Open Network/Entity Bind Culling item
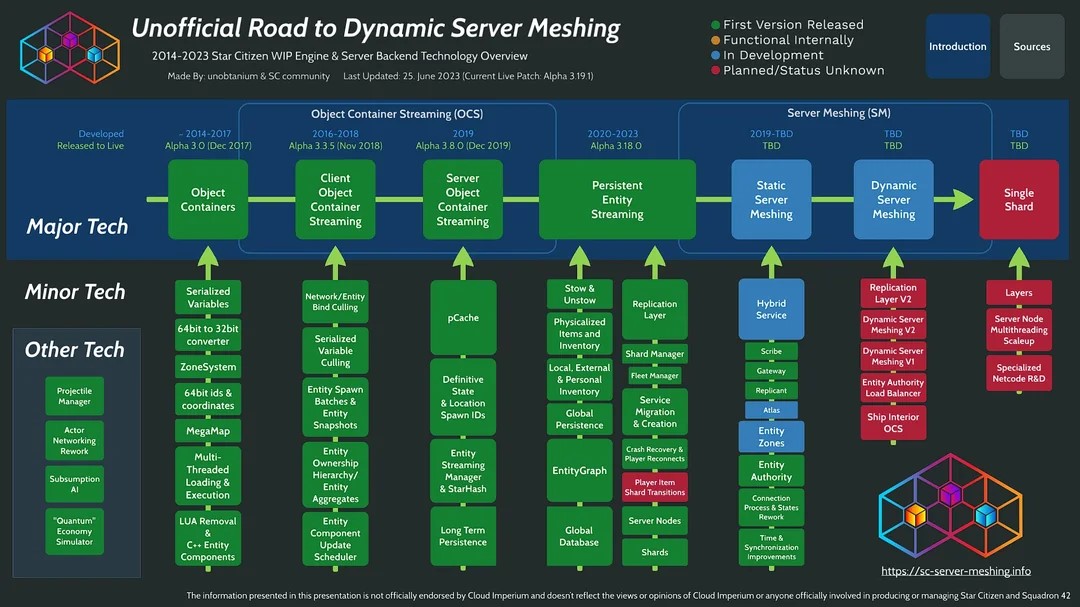1080x607 pixels. [x=335, y=302]
